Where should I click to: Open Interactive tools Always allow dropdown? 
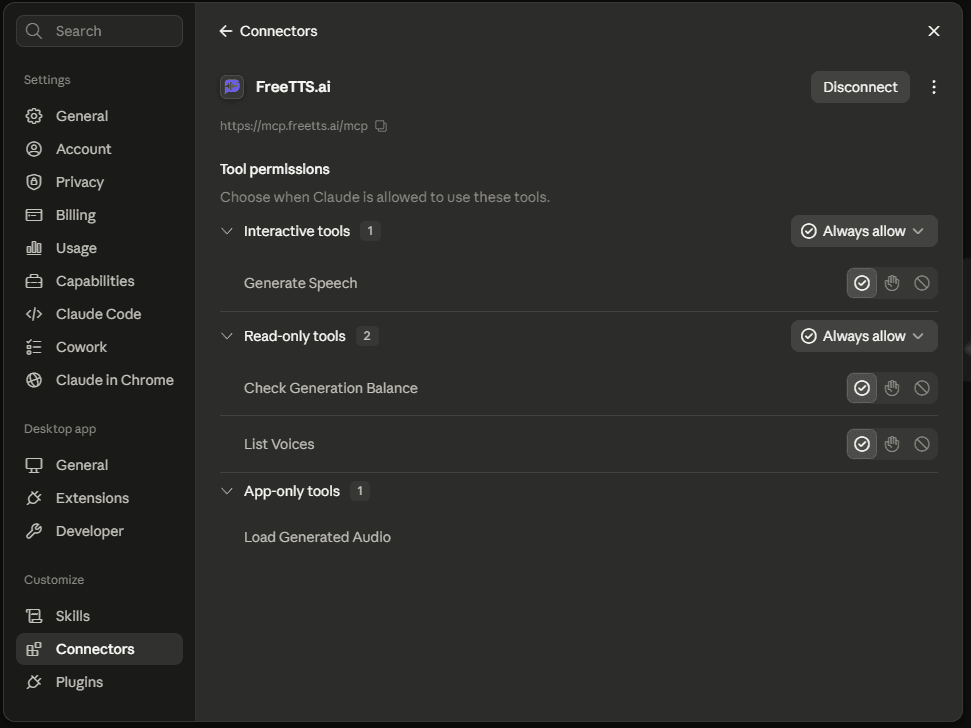pyautogui.click(x=864, y=231)
